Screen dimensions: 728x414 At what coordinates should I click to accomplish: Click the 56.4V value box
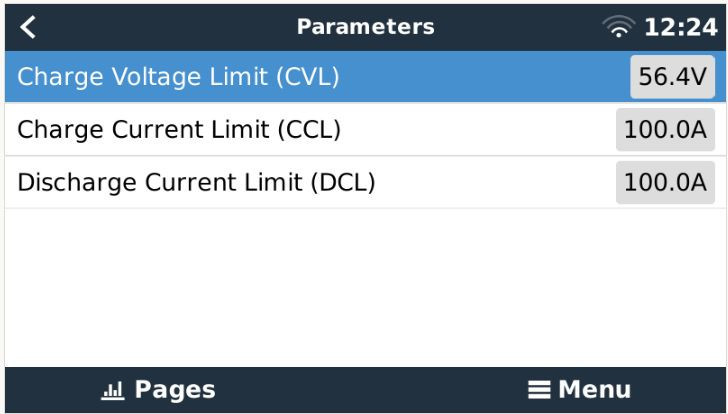coord(672,77)
